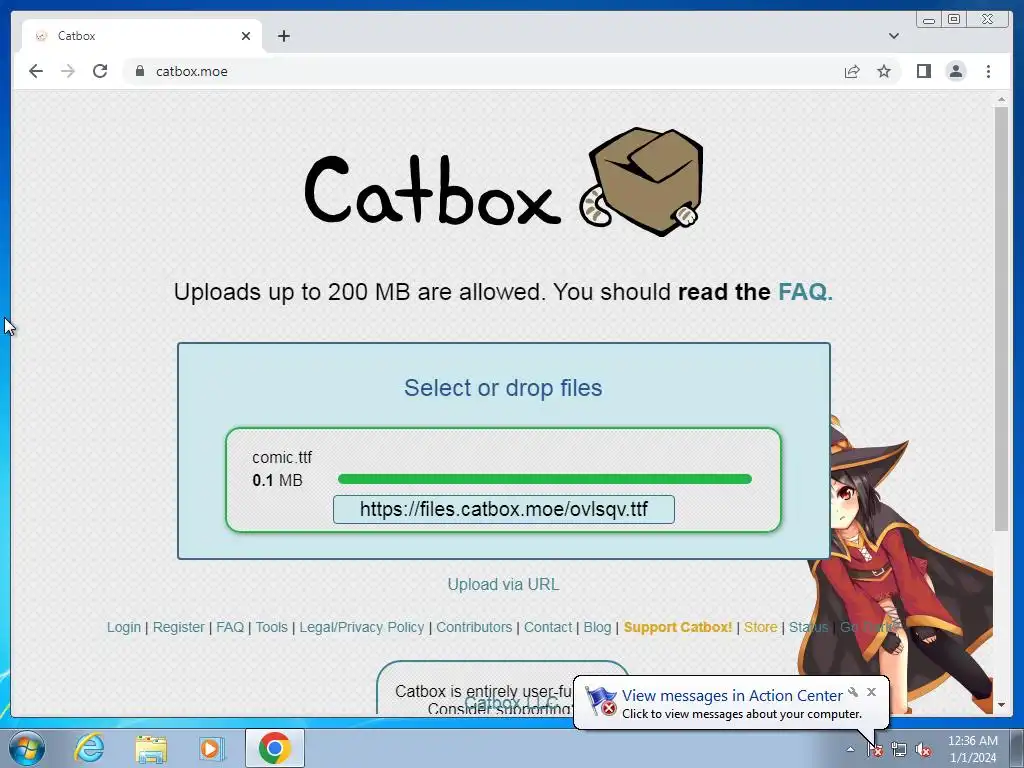Click the uploaded file URL field
The width and height of the screenshot is (1024, 768).
[504, 509]
